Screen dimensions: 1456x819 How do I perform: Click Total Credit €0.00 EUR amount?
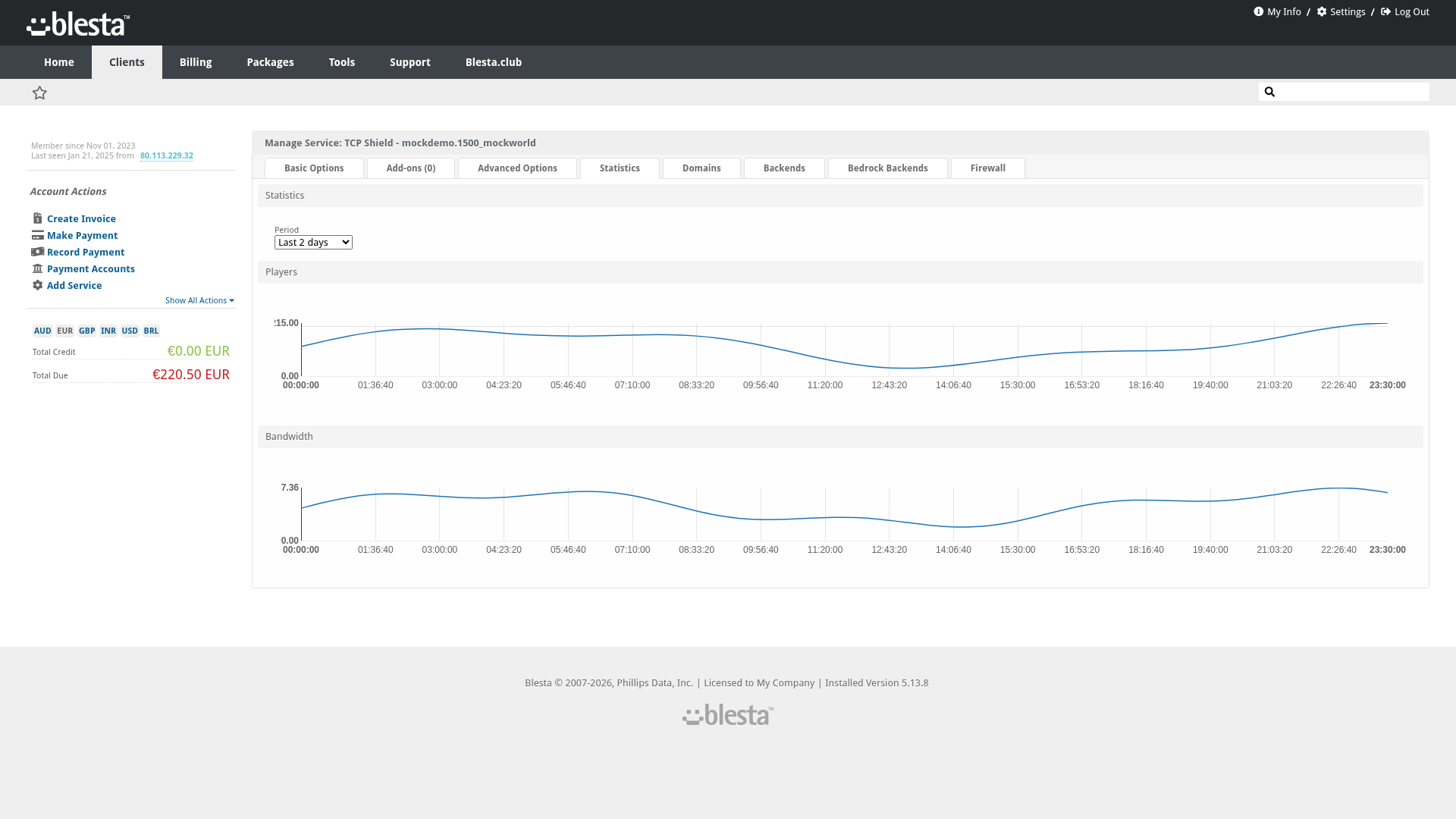coord(199,351)
